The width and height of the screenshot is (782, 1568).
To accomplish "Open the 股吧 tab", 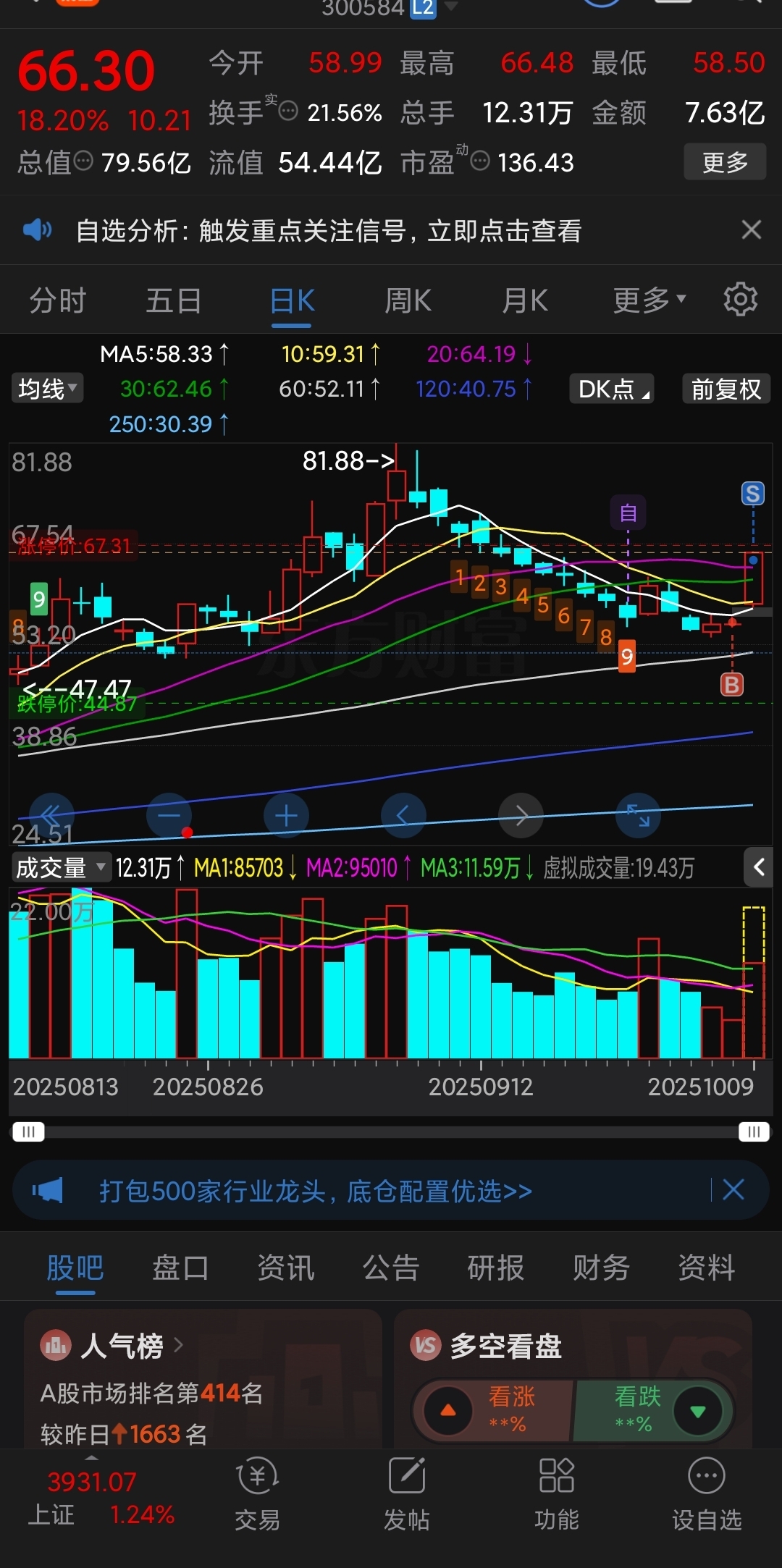I will [x=75, y=1268].
